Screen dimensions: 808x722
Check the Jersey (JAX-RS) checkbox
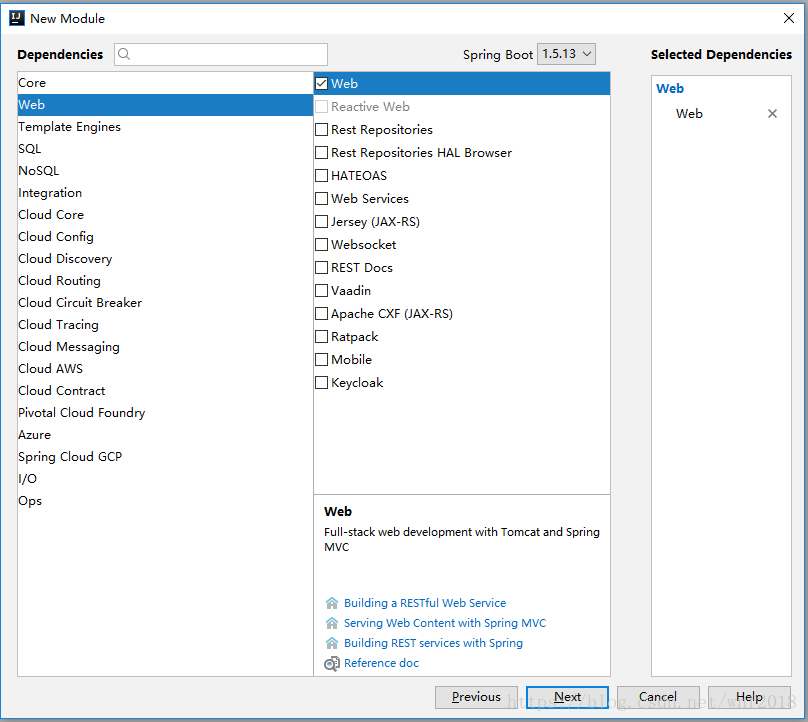(322, 222)
